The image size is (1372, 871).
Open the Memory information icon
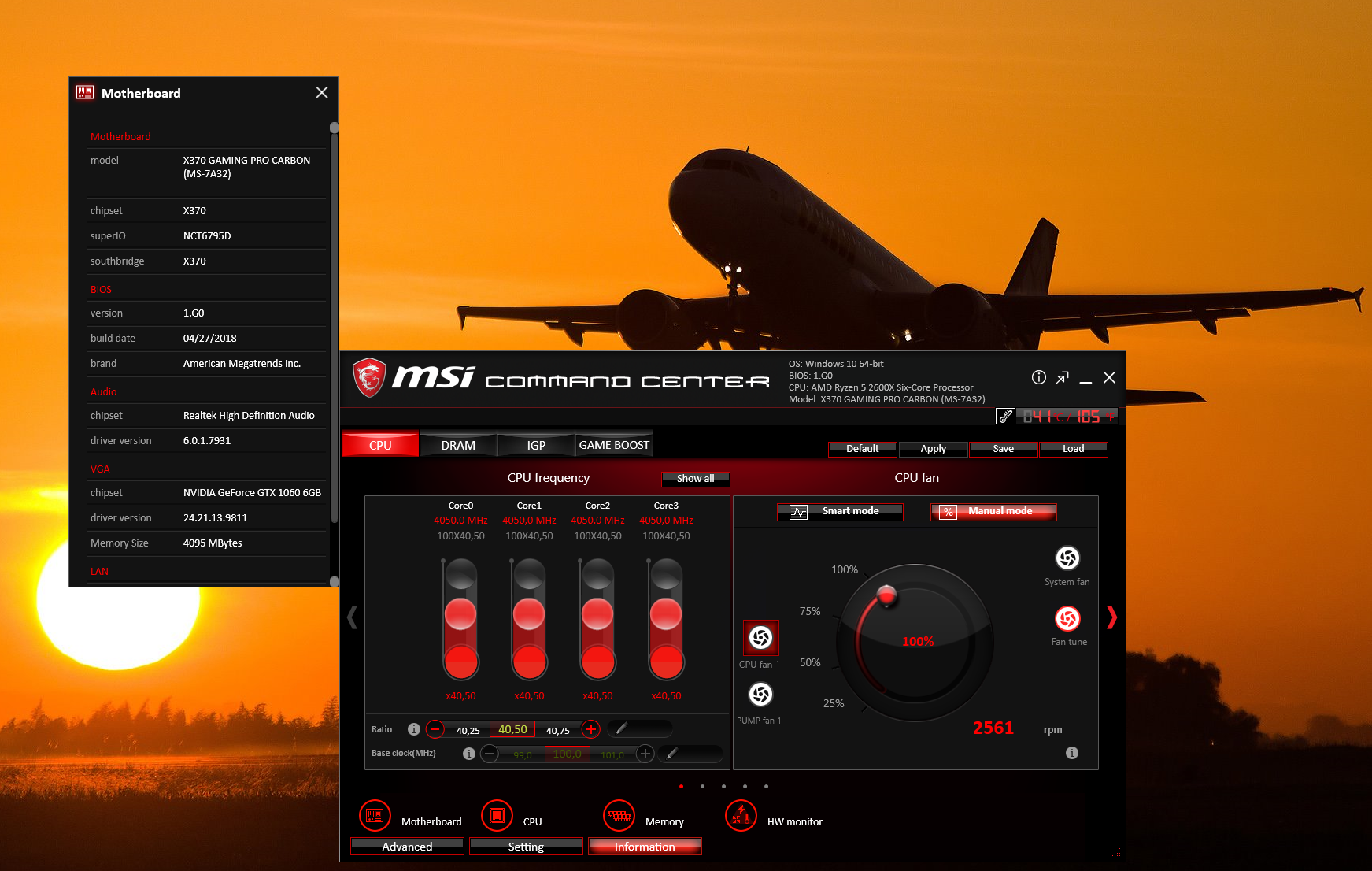(619, 816)
